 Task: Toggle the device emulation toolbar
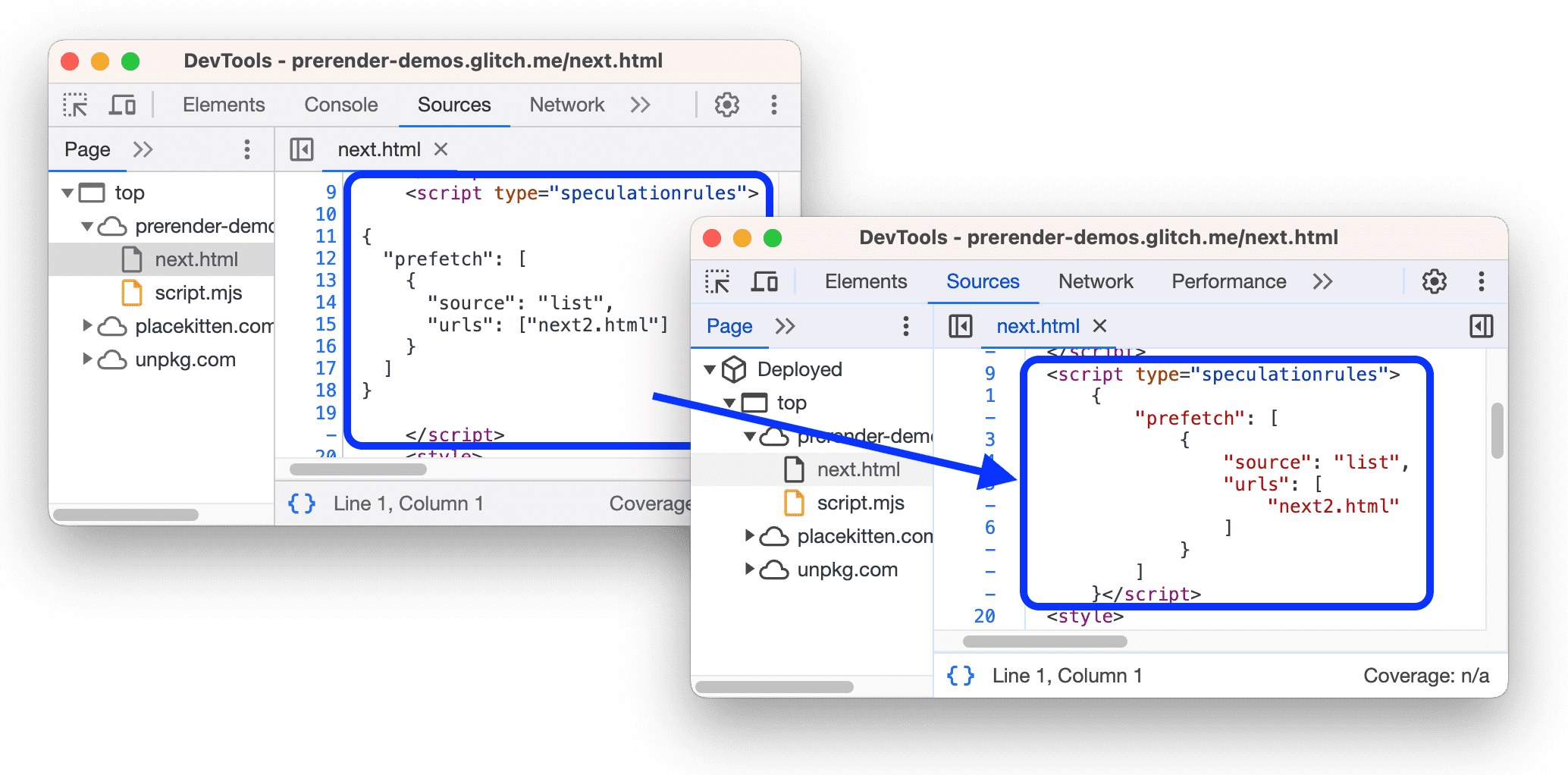click(765, 281)
